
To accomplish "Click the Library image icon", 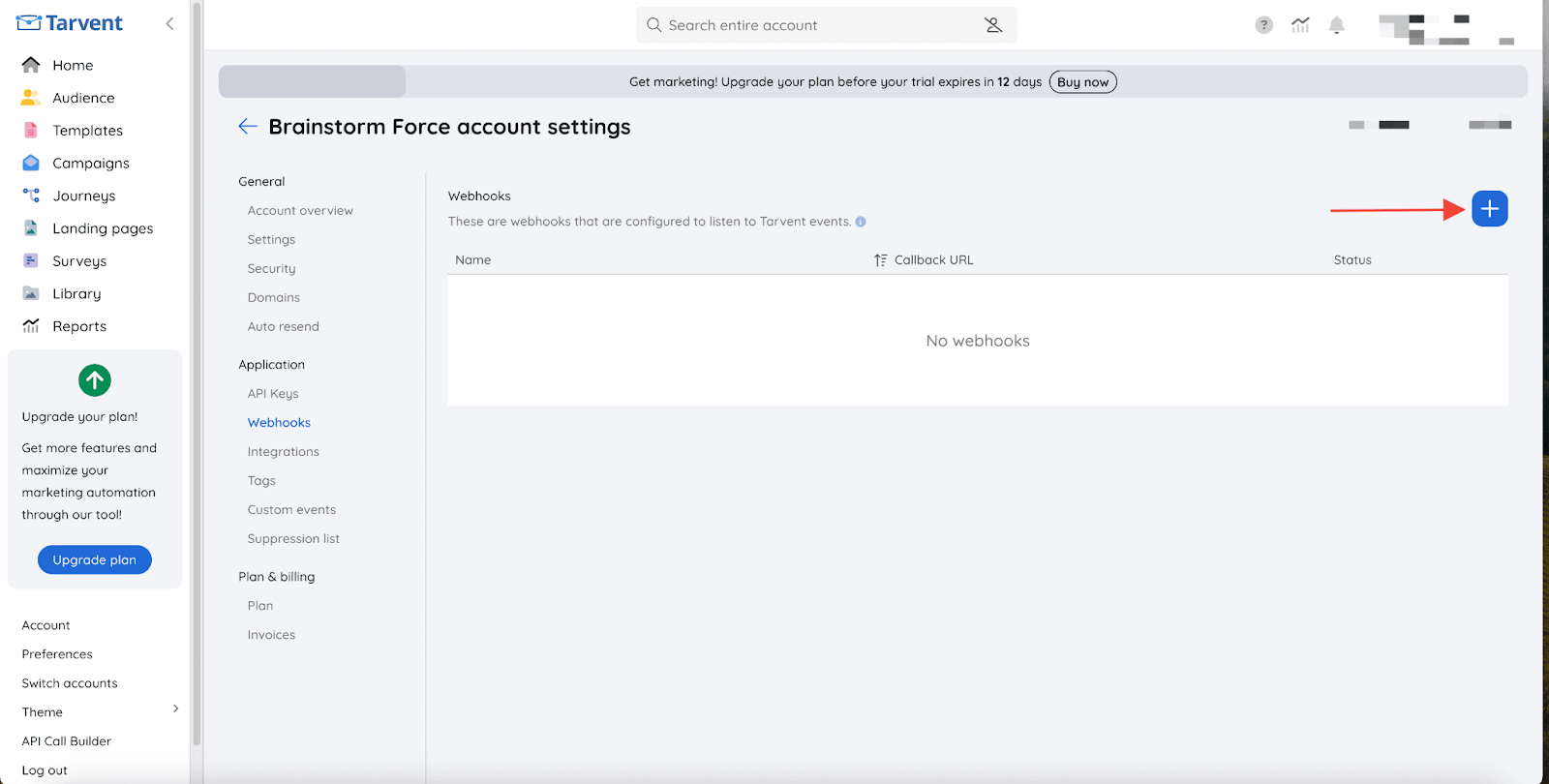I will click(31, 293).
